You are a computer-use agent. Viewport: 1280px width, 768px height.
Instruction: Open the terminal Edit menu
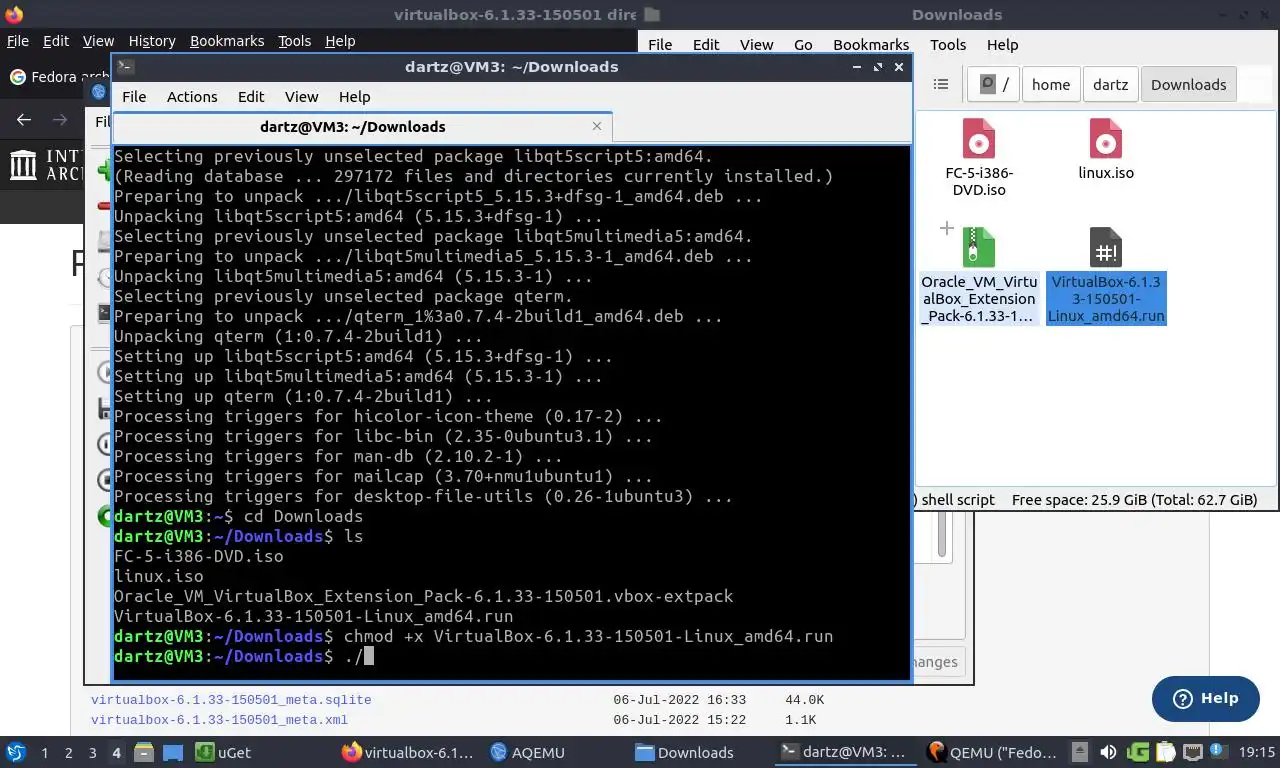[x=251, y=97]
